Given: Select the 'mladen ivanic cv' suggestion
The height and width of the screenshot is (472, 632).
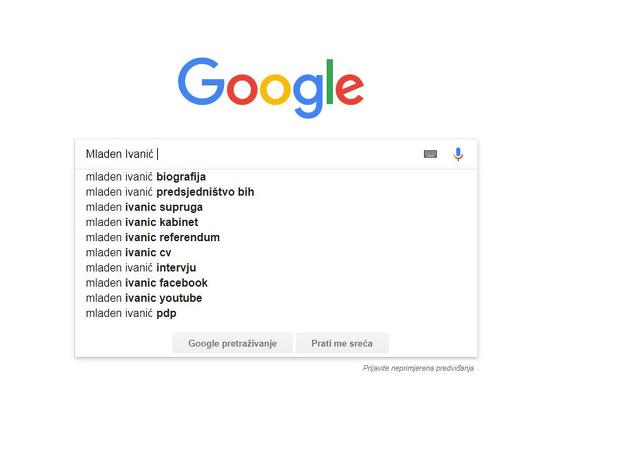Looking at the screenshot, I should [128, 253].
